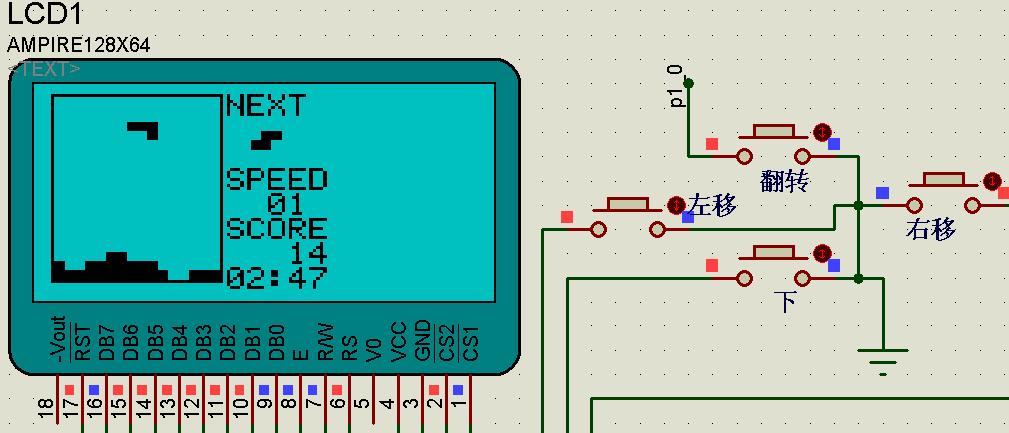Image resolution: width=1009 pixels, height=433 pixels.
Task: Click the red logic-state square on pin 2
Action: pos(434,389)
